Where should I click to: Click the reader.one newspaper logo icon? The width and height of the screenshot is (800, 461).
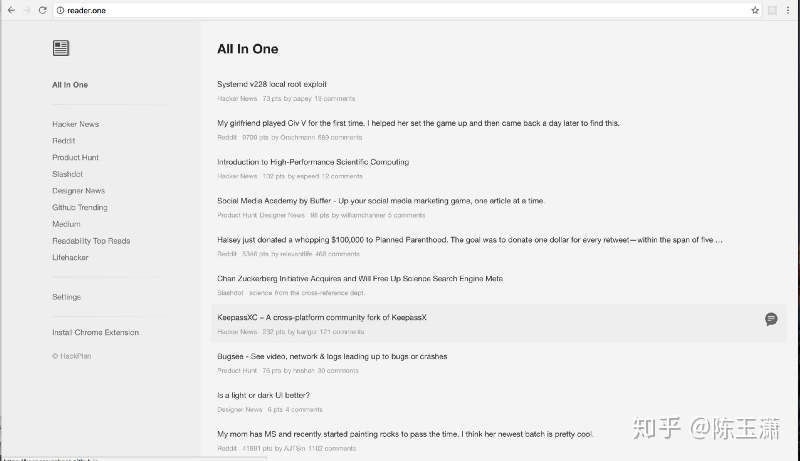[61, 48]
